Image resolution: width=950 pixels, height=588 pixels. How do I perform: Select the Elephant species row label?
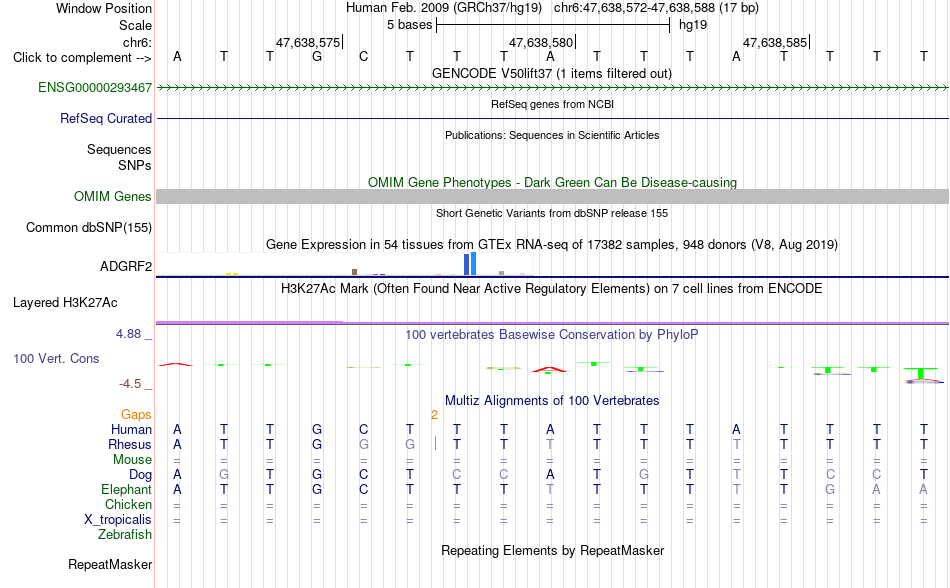[x=126, y=489]
